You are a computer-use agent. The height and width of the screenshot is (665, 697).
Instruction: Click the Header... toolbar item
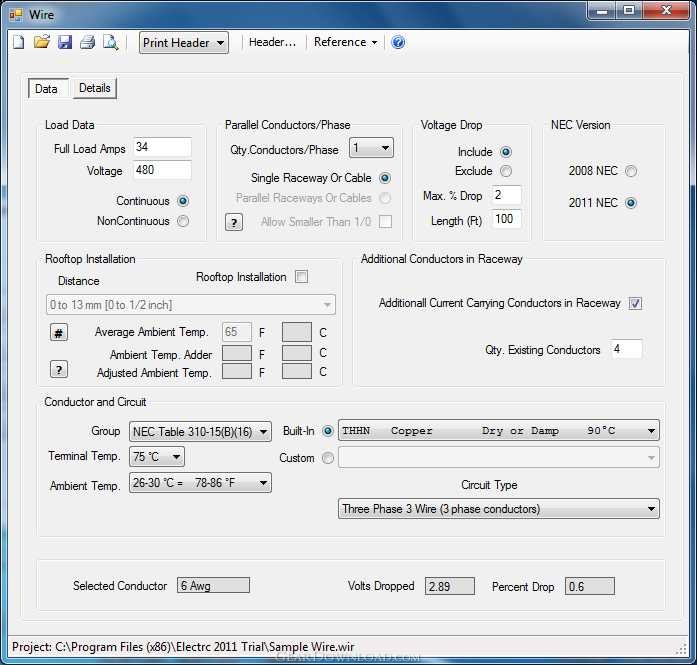(x=272, y=42)
